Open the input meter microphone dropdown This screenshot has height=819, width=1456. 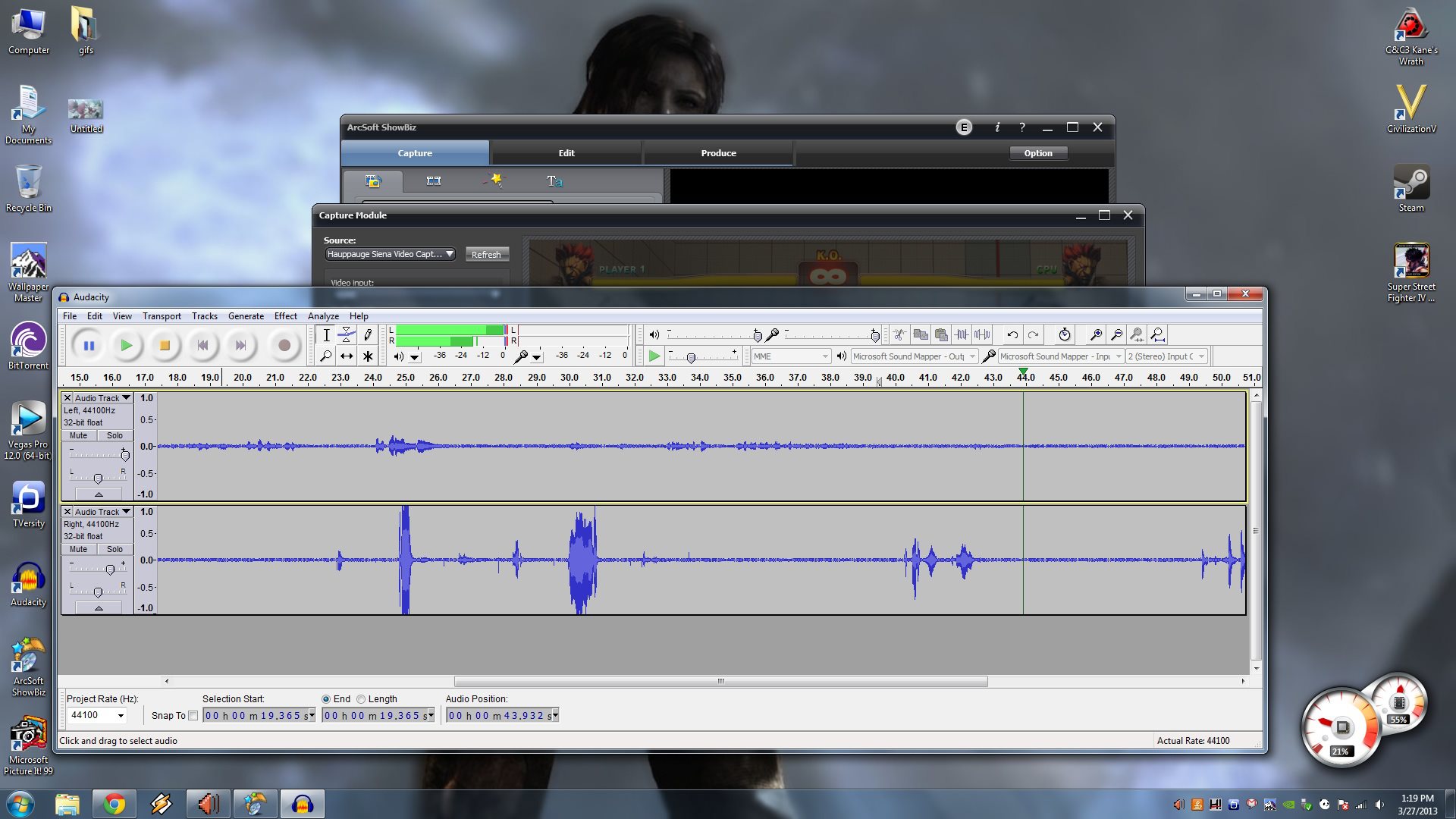537,357
